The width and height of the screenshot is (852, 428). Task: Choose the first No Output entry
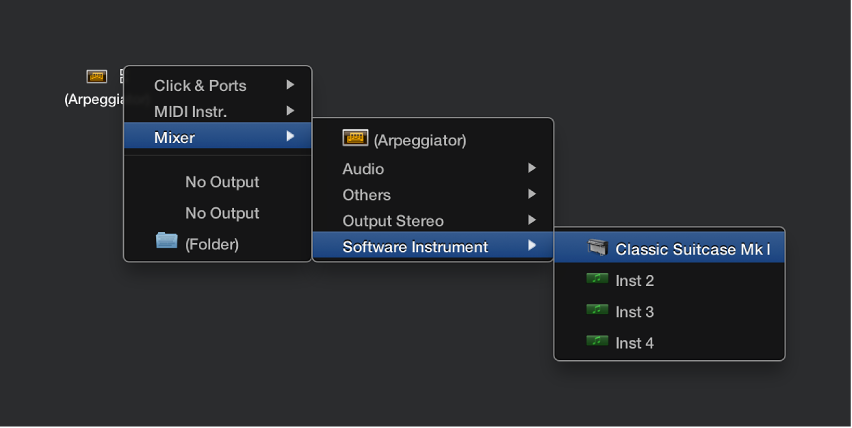click(x=218, y=182)
